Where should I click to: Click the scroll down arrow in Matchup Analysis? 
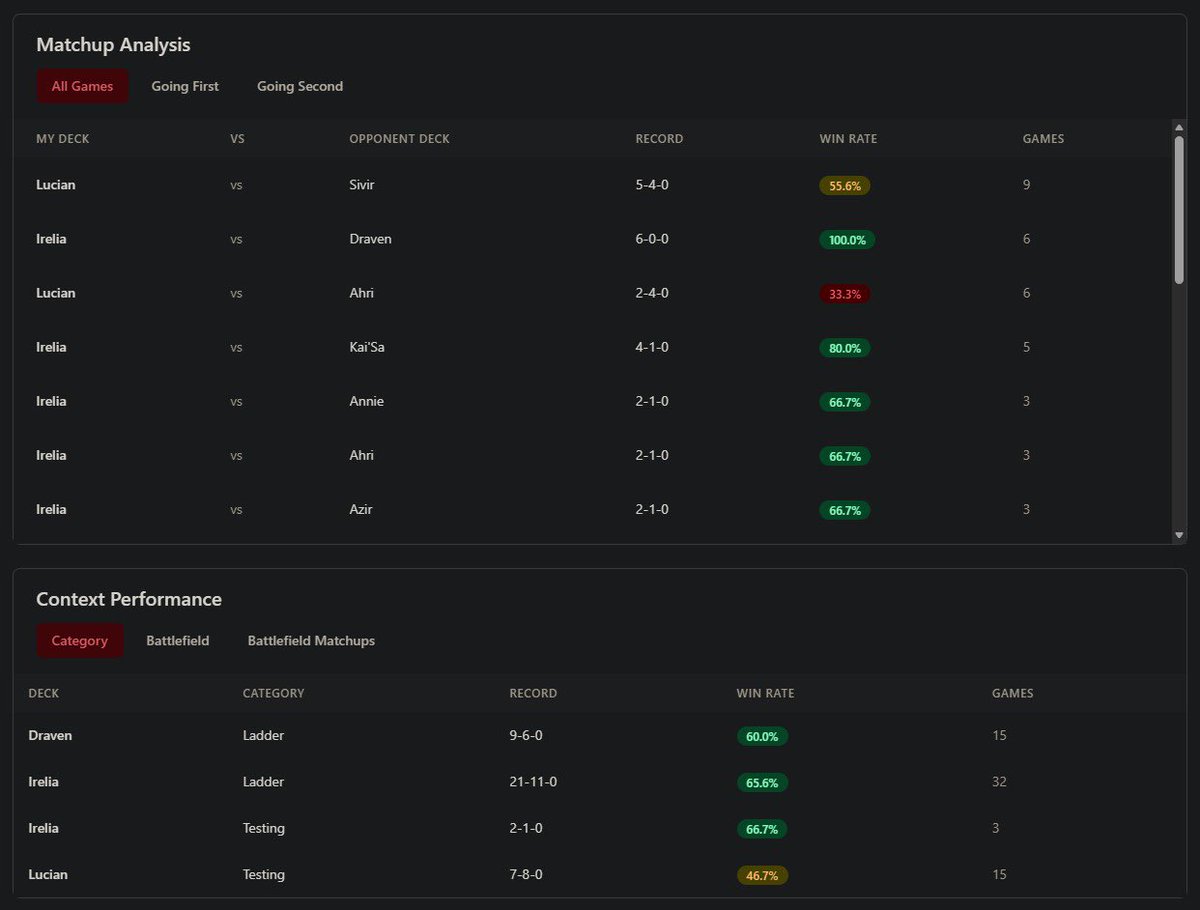pos(1179,535)
